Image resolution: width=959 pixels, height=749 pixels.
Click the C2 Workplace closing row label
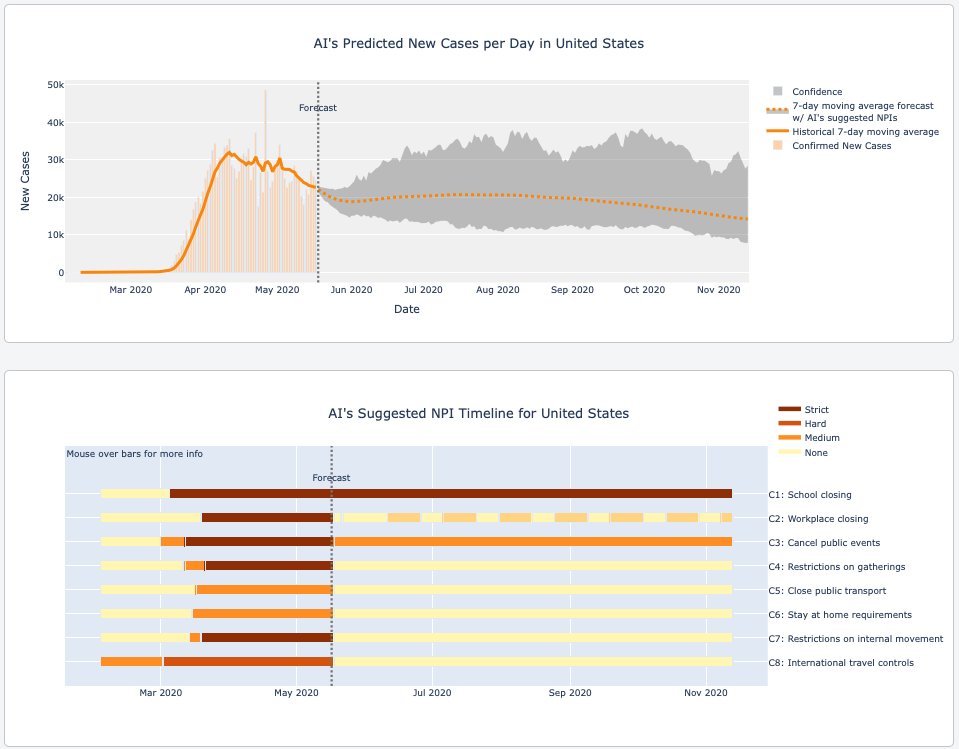pos(818,519)
